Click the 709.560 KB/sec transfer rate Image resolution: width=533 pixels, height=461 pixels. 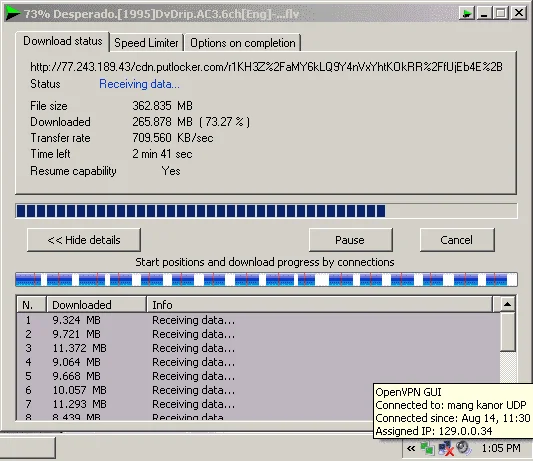(x=173, y=138)
